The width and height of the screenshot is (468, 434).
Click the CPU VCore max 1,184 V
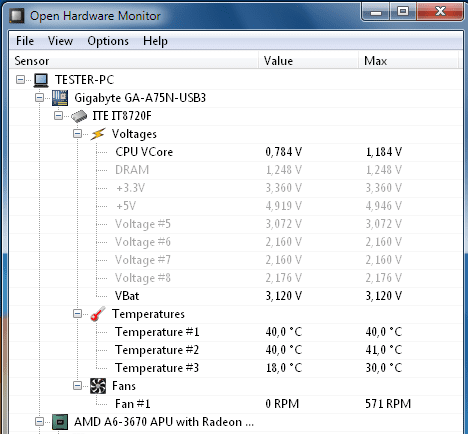[x=384, y=152]
